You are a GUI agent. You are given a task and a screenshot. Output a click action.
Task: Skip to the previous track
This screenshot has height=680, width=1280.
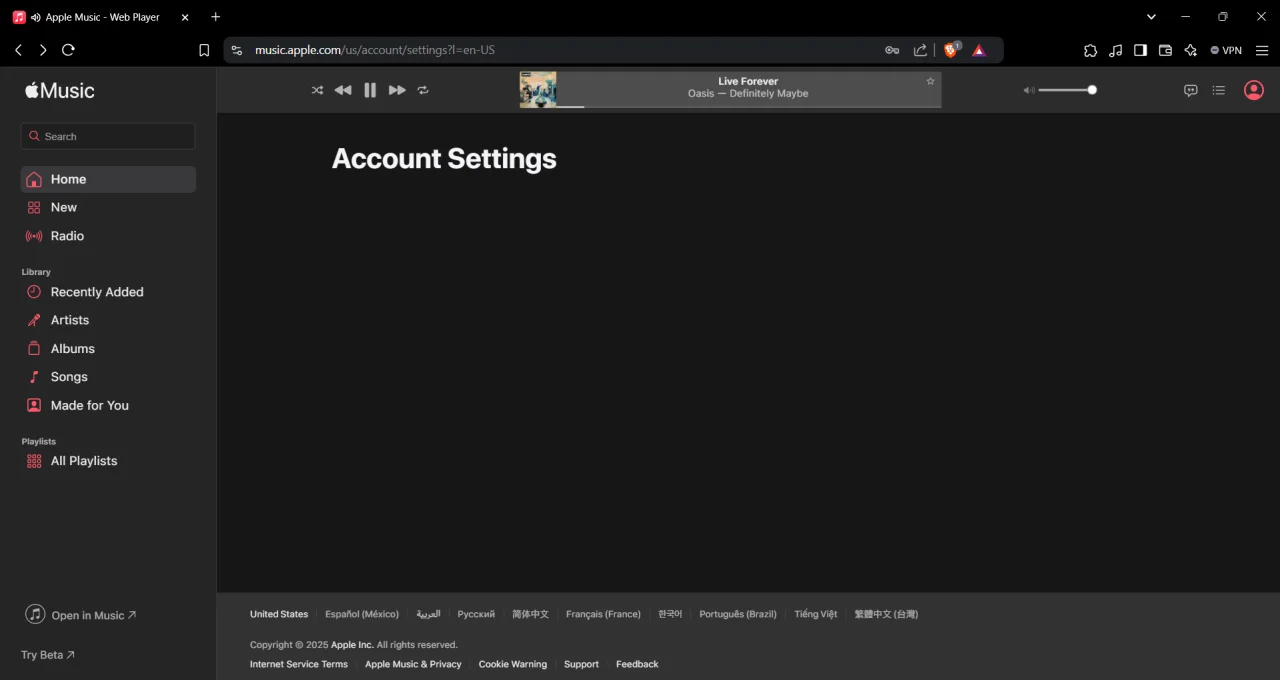coord(343,90)
